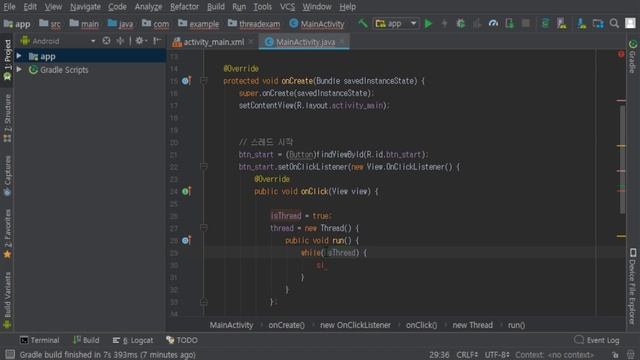Sync project with Gradle files icon
Image resolution: width=640 pixels, height=360 pixels.
(x=545, y=24)
